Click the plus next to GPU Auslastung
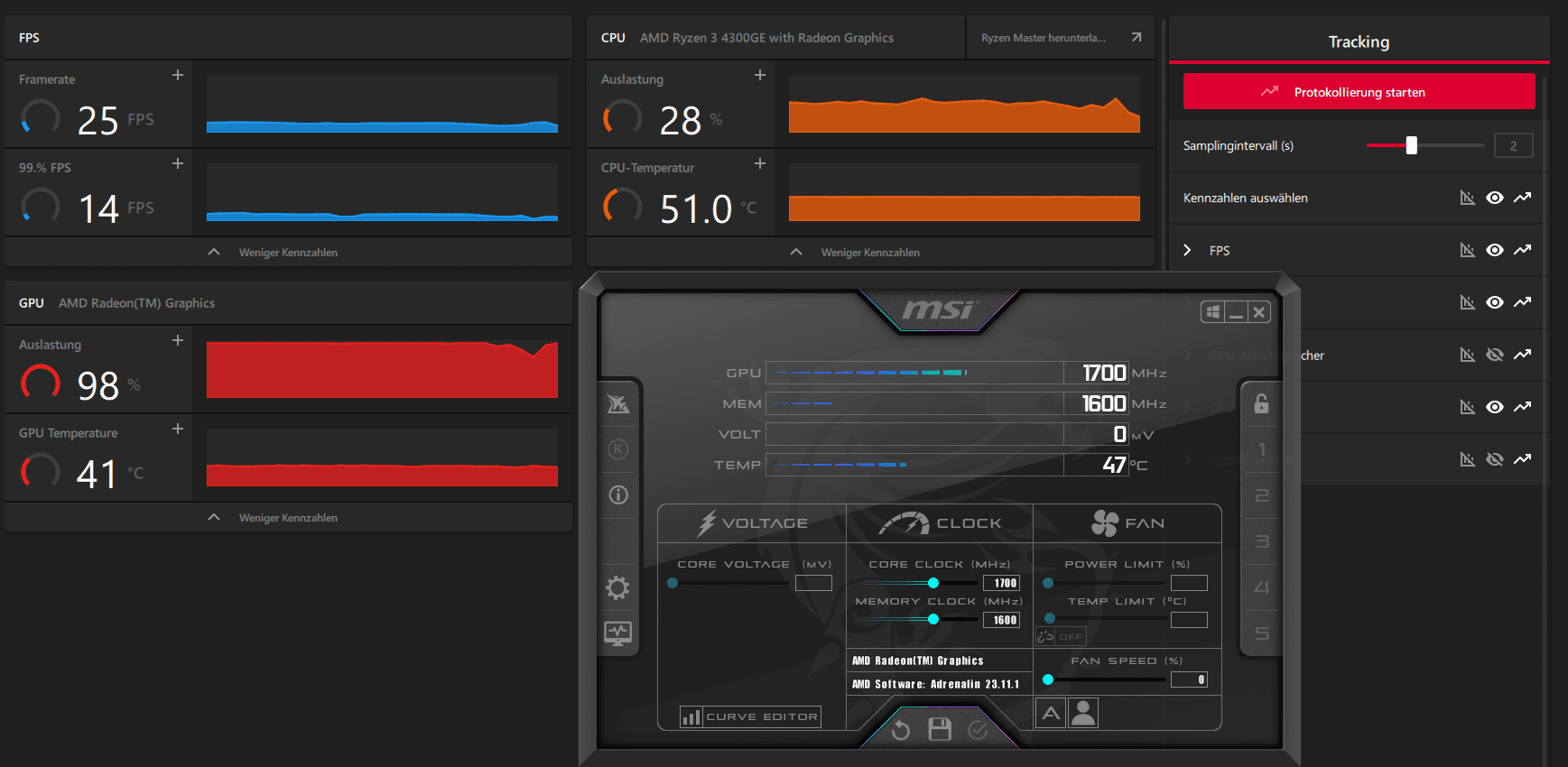 [x=178, y=340]
